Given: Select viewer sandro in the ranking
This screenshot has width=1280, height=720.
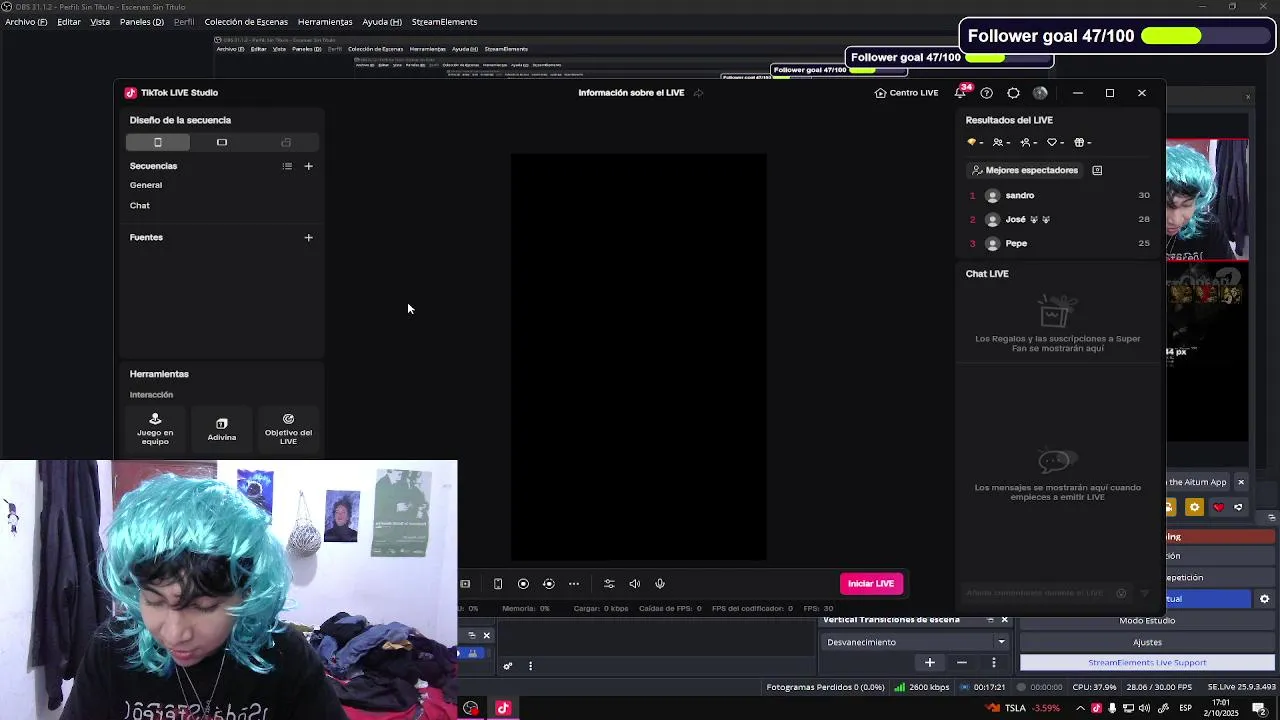Looking at the screenshot, I should coord(1060,195).
